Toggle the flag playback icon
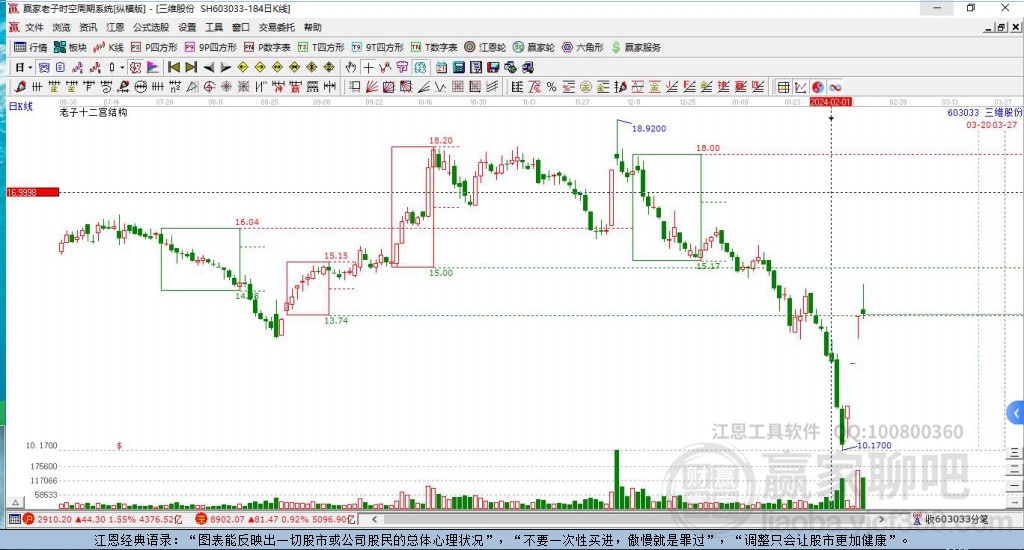Viewport: 1024px width, 550px height. tap(152, 67)
